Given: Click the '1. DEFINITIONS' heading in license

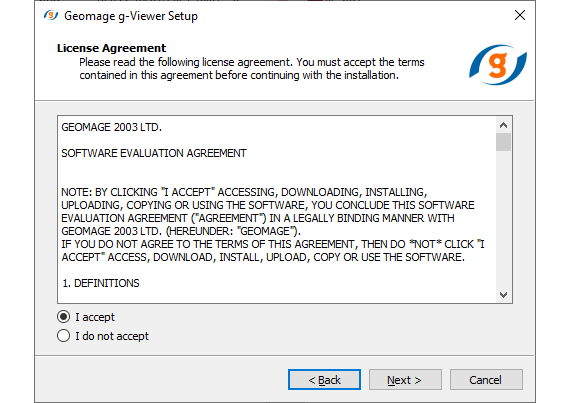Looking at the screenshot, I should tap(101, 283).
